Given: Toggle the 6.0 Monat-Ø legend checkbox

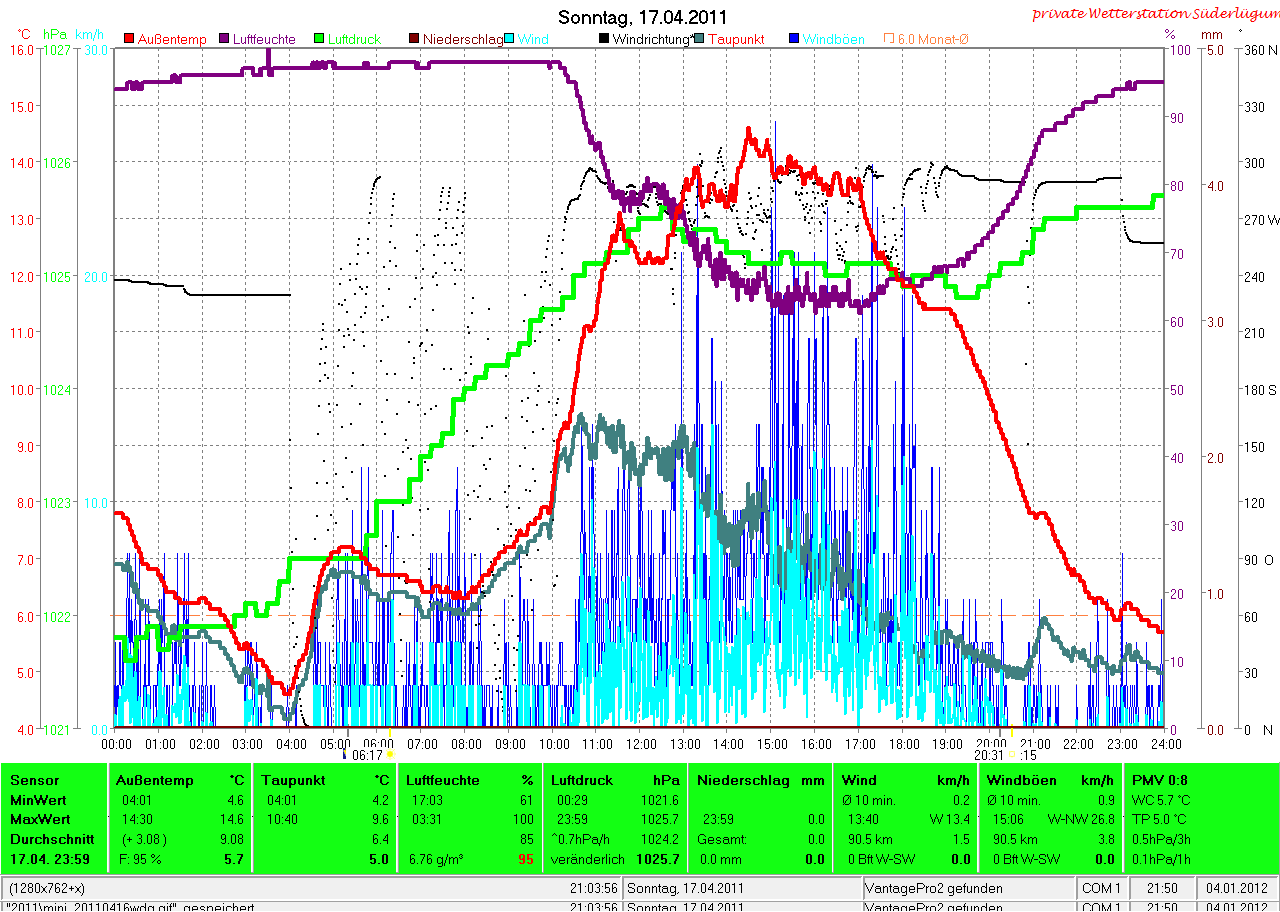Looking at the screenshot, I should [888, 39].
